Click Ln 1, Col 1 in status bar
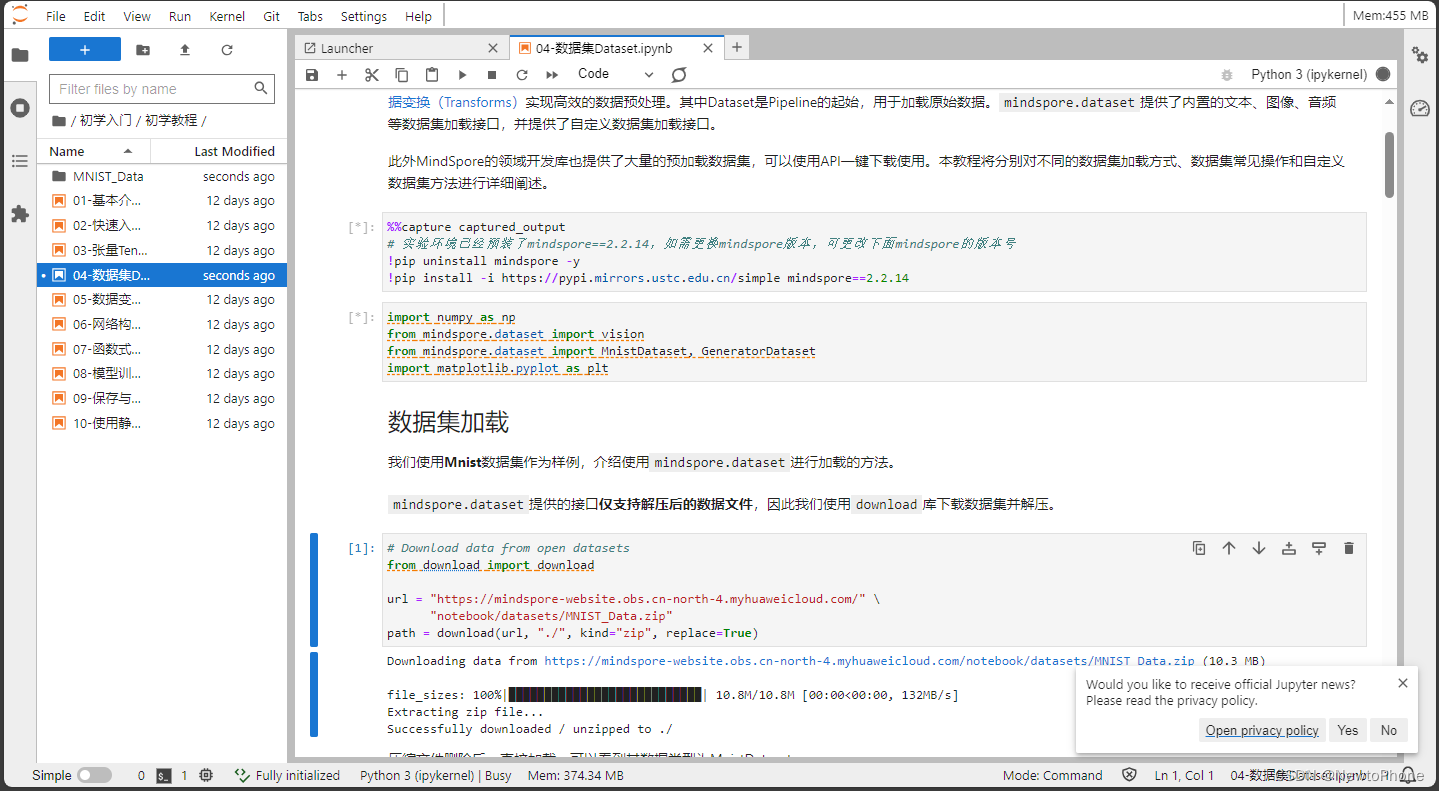The height and width of the screenshot is (791, 1439). tap(1184, 775)
